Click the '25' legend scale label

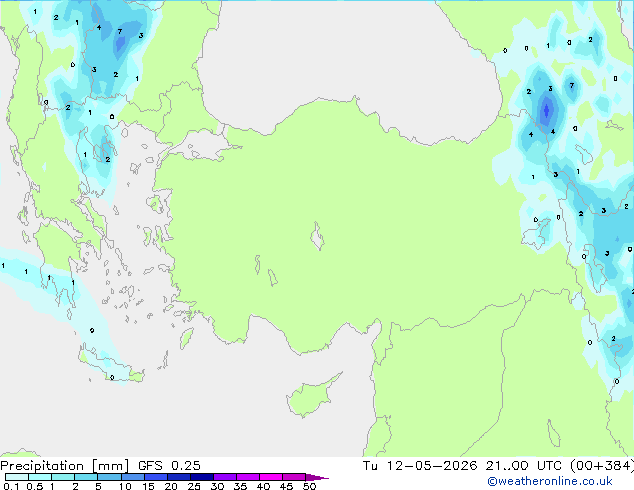tap(194, 486)
